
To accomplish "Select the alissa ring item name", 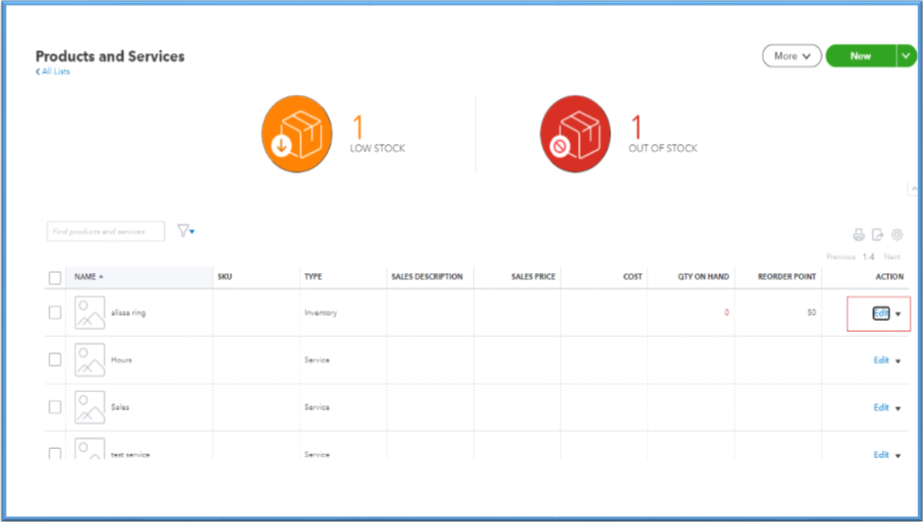I will point(128,312).
